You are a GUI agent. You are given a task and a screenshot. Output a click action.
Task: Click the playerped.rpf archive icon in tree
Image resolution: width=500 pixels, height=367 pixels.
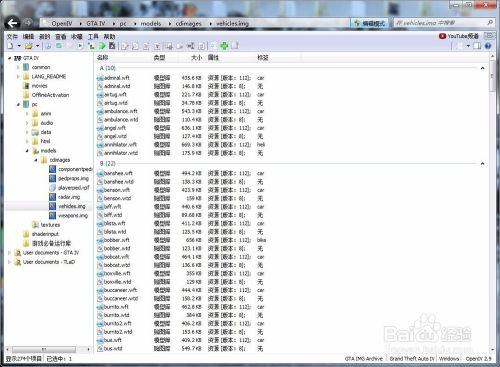[52, 188]
